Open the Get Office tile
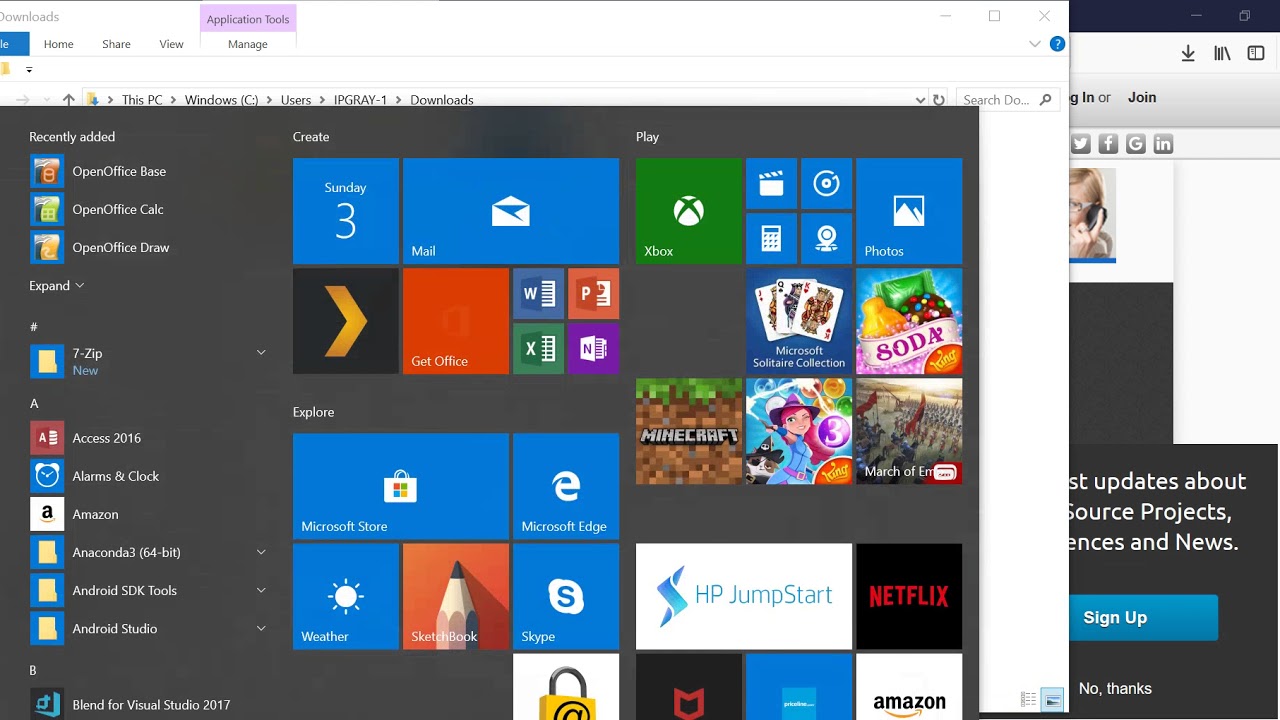This screenshot has width=1280, height=720. point(456,321)
